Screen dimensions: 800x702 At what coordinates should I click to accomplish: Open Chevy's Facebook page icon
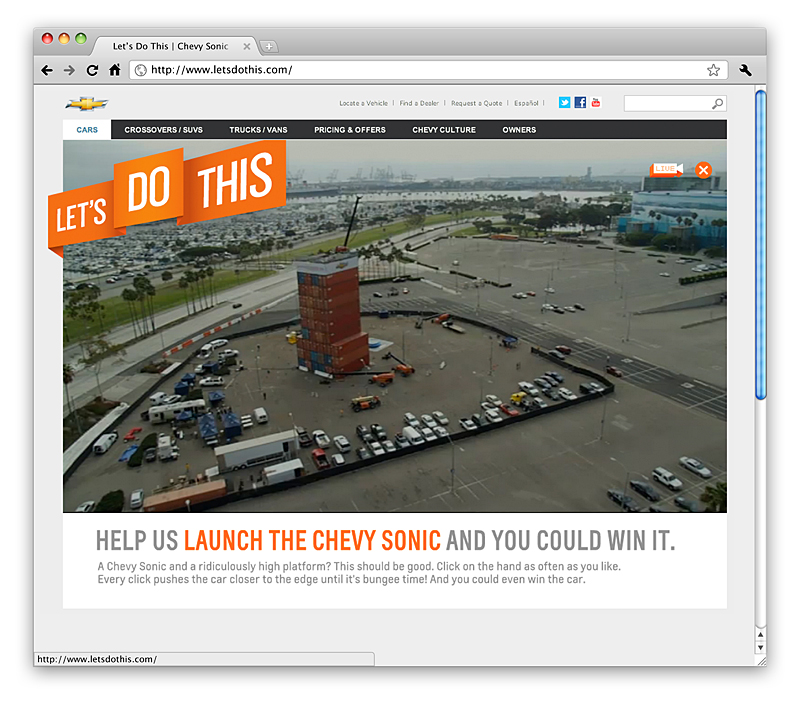580,103
